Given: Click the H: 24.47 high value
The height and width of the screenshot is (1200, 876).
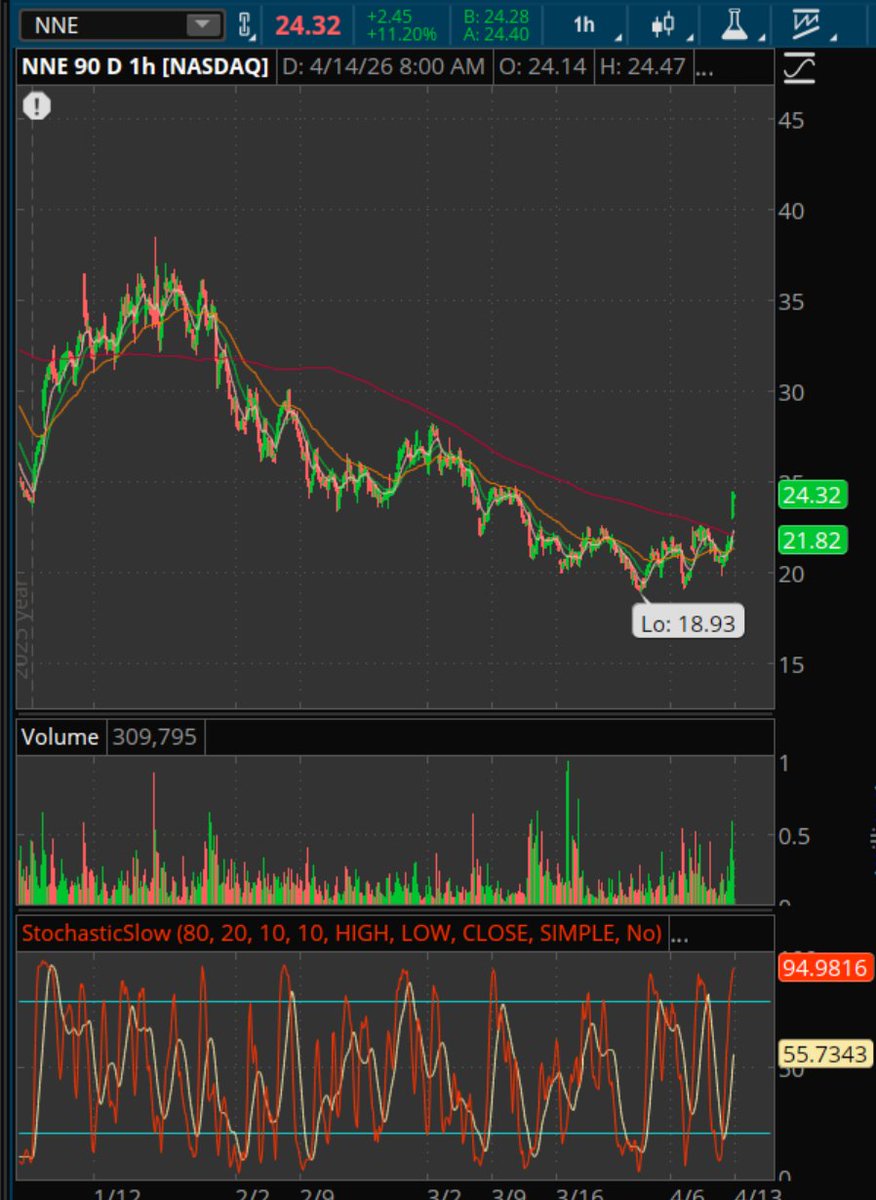Looking at the screenshot, I should tap(642, 68).
